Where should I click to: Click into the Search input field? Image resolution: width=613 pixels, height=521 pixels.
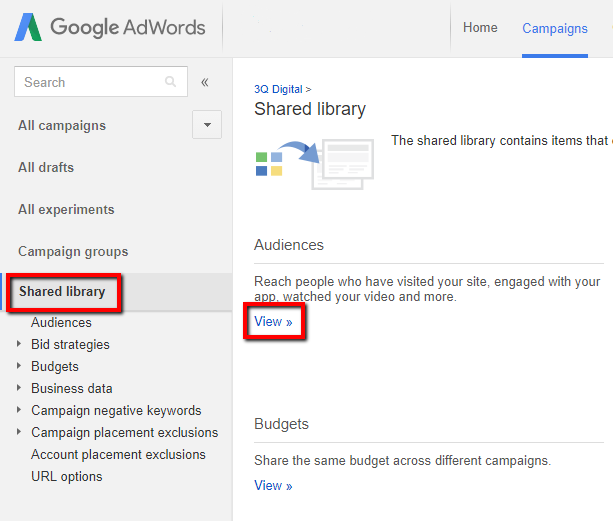[x=101, y=82]
